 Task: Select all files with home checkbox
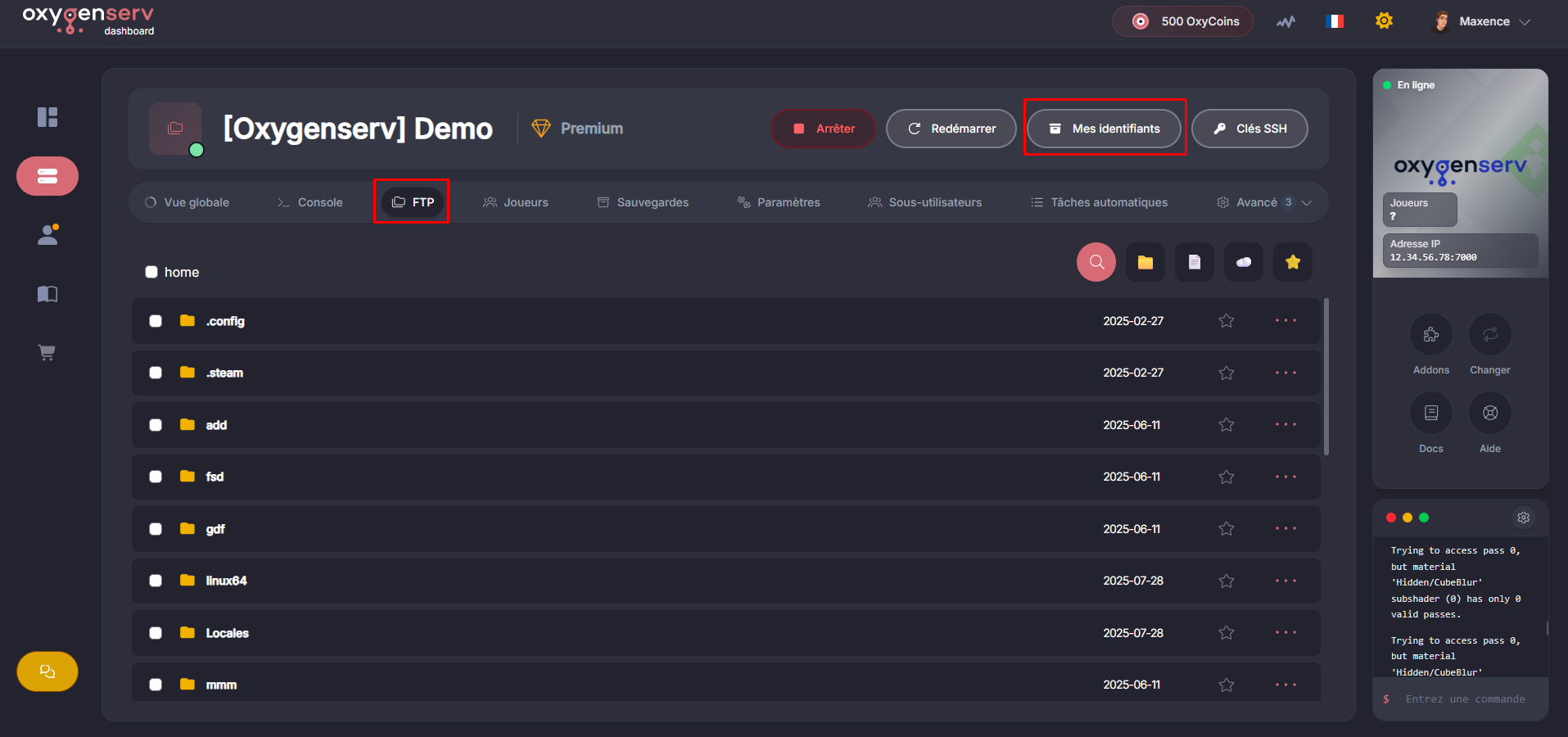[x=151, y=272]
